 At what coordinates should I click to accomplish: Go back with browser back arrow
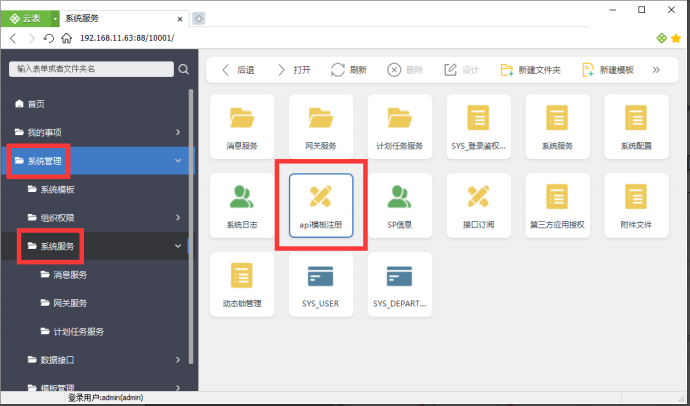(13, 38)
